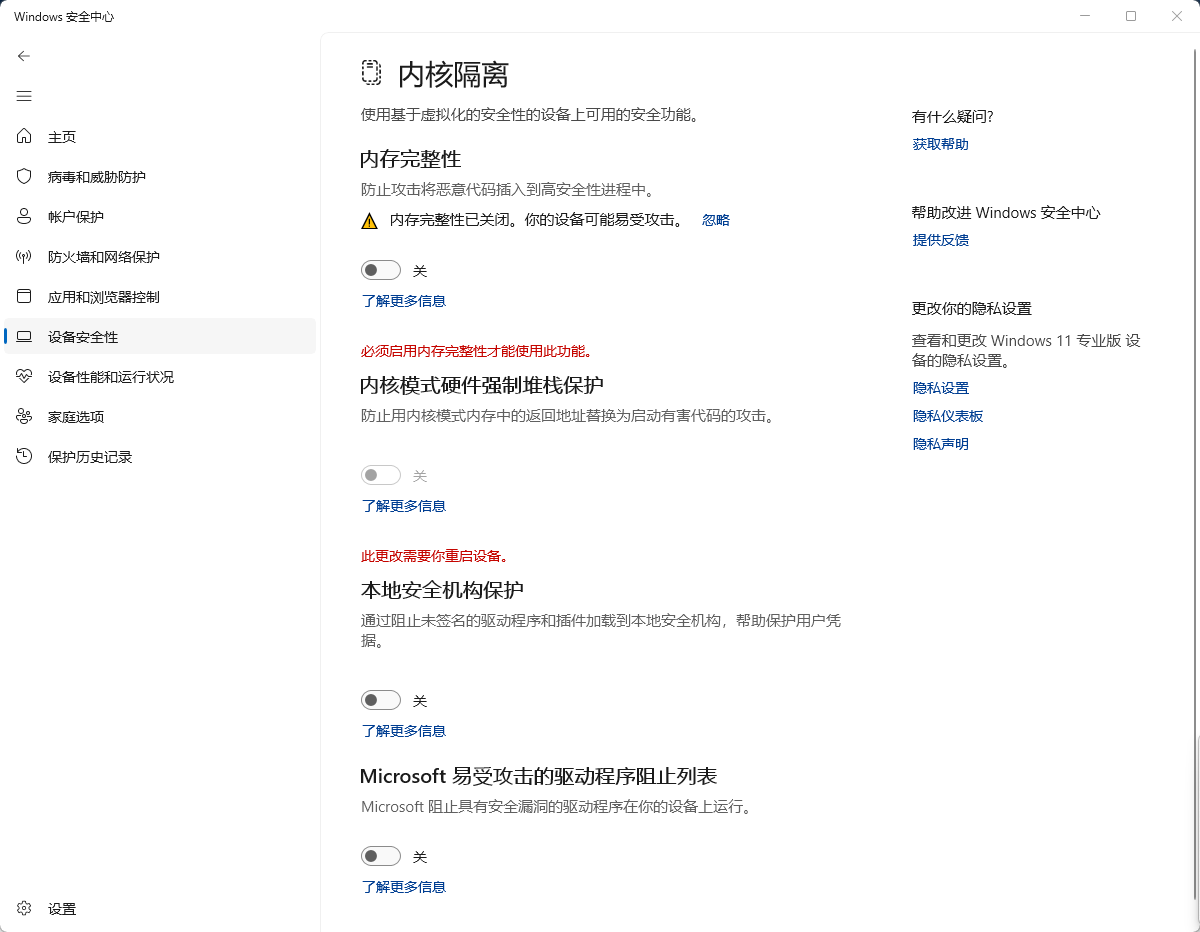This screenshot has height=932, width=1200.
Task: Click the family icon for 家庭选项
Action: [x=25, y=417]
